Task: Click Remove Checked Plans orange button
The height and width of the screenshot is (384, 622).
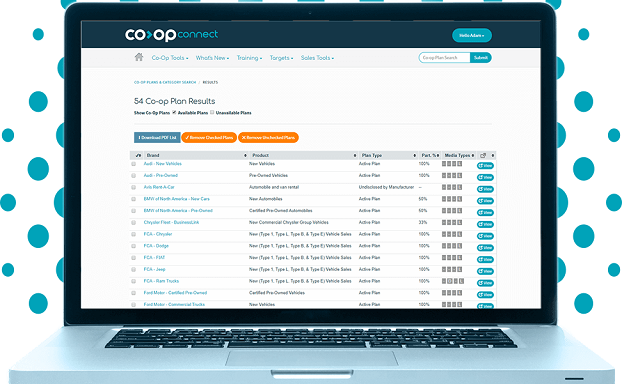Action: 209,138
